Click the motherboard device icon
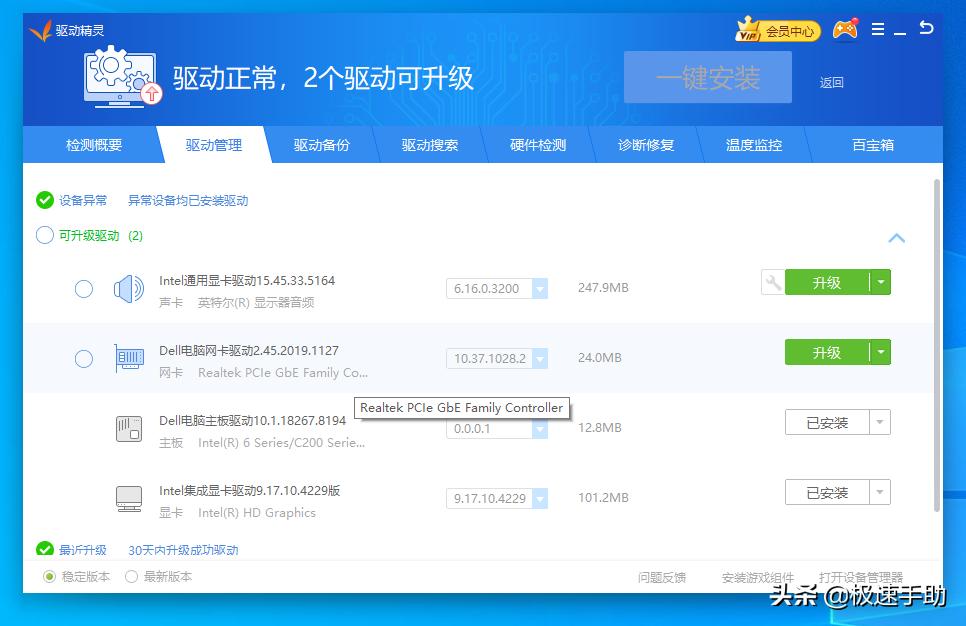This screenshot has height=626, width=966. [x=129, y=429]
